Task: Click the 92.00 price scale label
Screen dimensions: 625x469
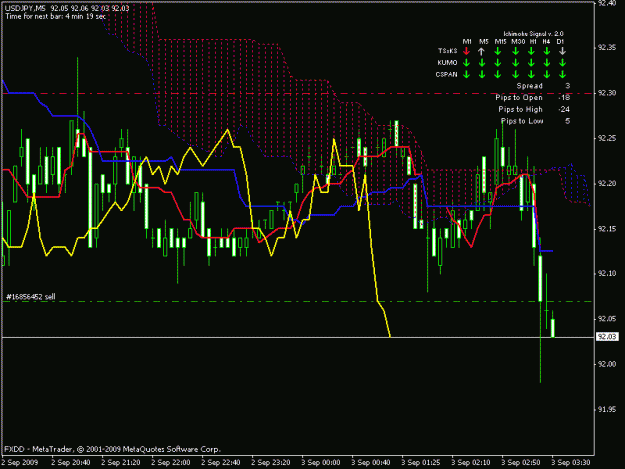Action: [x=607, y=364]
